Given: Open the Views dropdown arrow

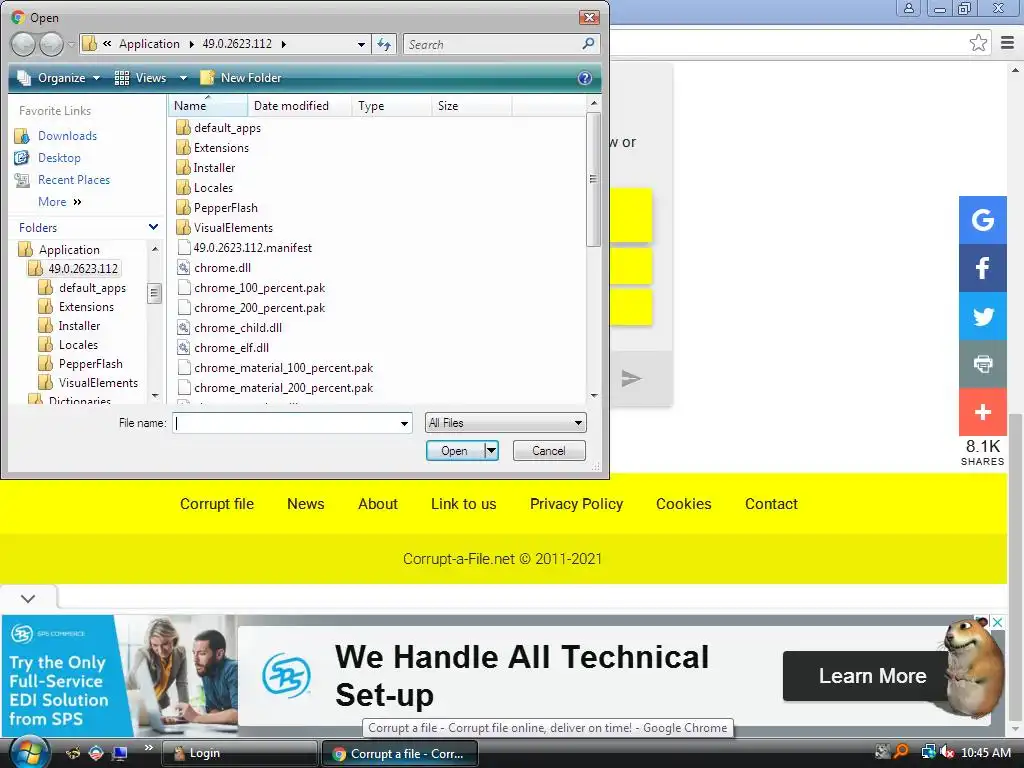Looking at the screenshot, I should 184,78.
